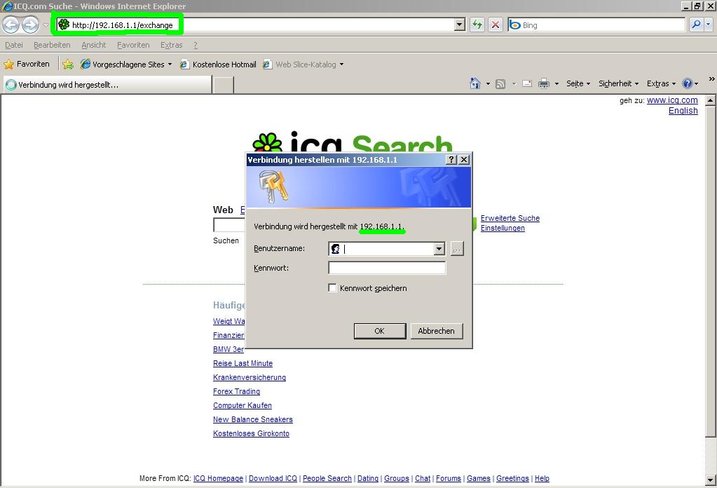
Task: Open the New Balance Sneakers link
Action: coord(253,419)
